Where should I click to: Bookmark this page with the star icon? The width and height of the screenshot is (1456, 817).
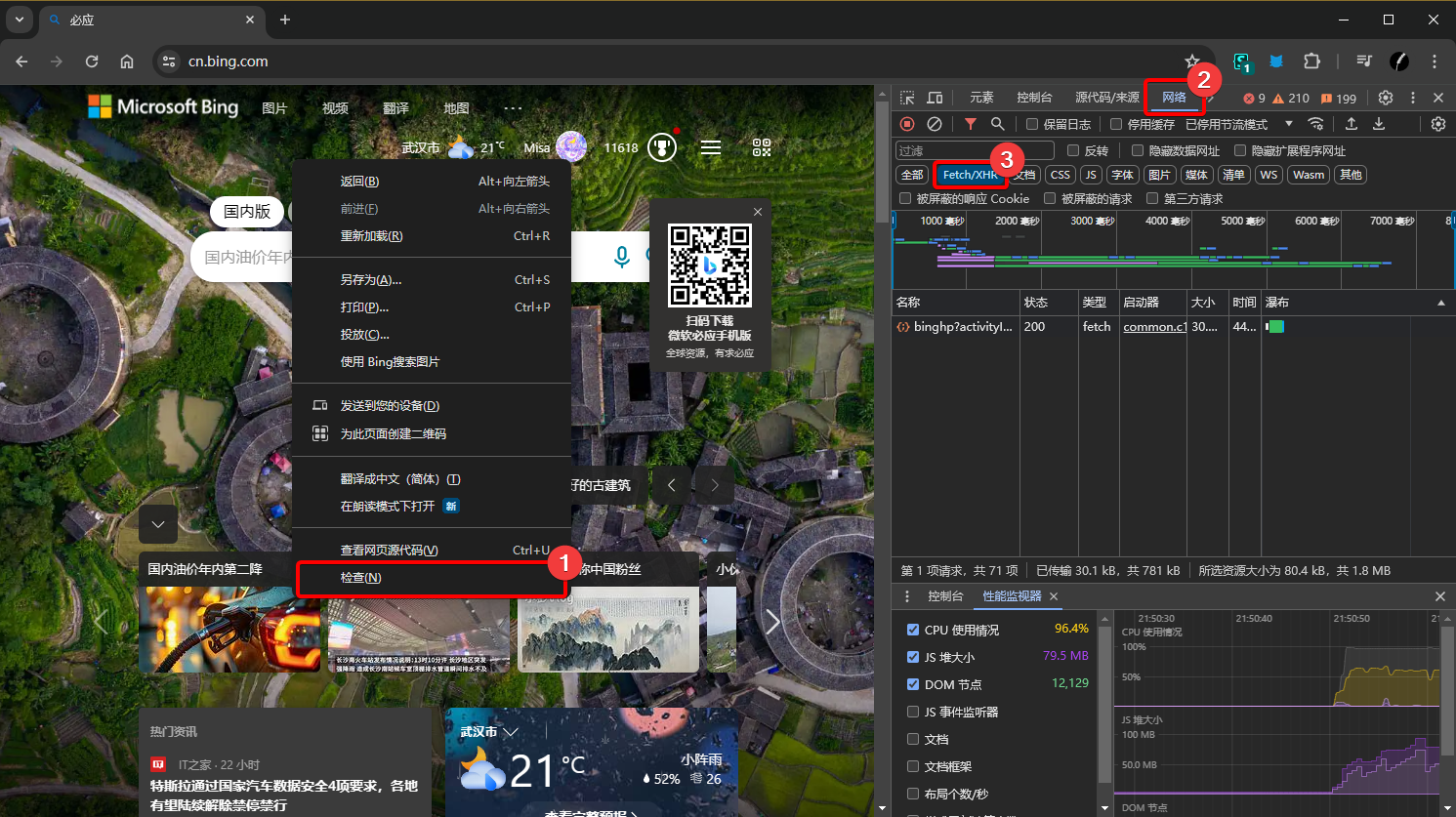pyautogui.click(x=1191, y=61)
